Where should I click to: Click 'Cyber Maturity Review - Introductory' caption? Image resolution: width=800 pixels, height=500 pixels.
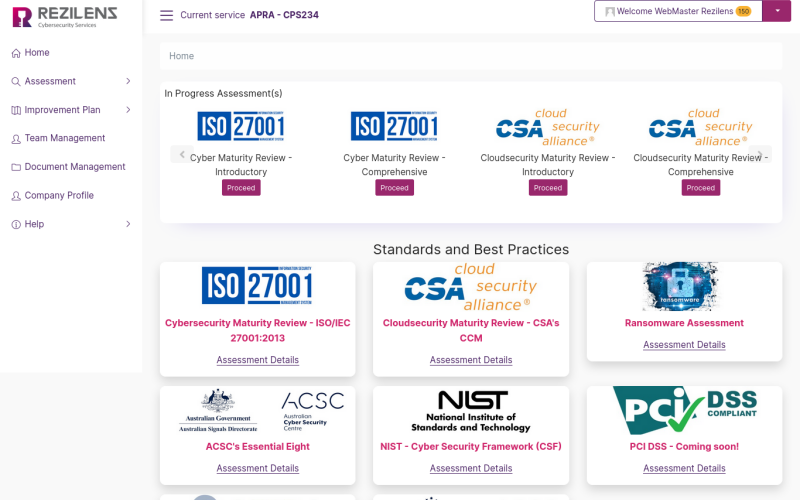point(241,165)
